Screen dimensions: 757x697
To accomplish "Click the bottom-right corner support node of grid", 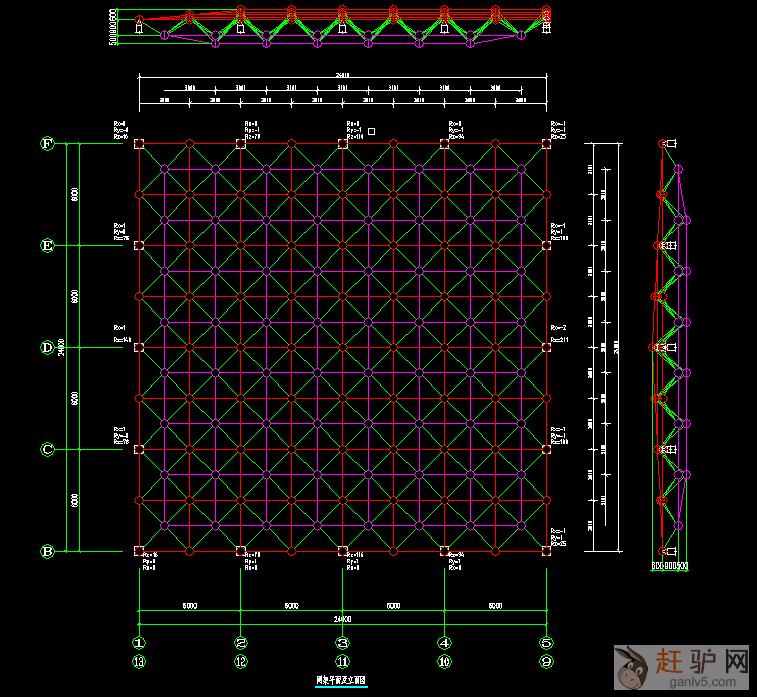I will click(546, 550).
